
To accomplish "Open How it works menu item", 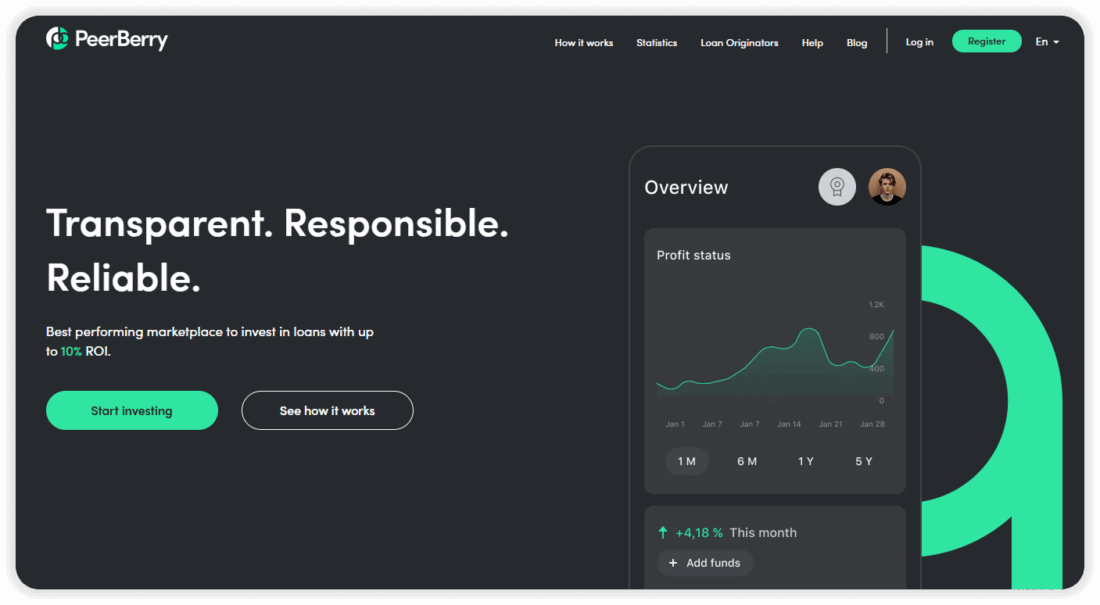I will [x=584, y=43].
